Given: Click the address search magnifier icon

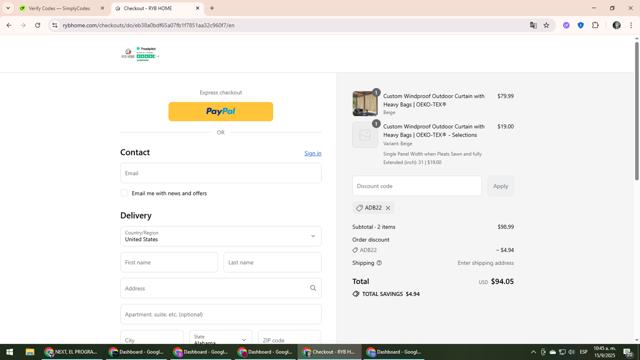Looking at the screenshot, I should 313,288.
